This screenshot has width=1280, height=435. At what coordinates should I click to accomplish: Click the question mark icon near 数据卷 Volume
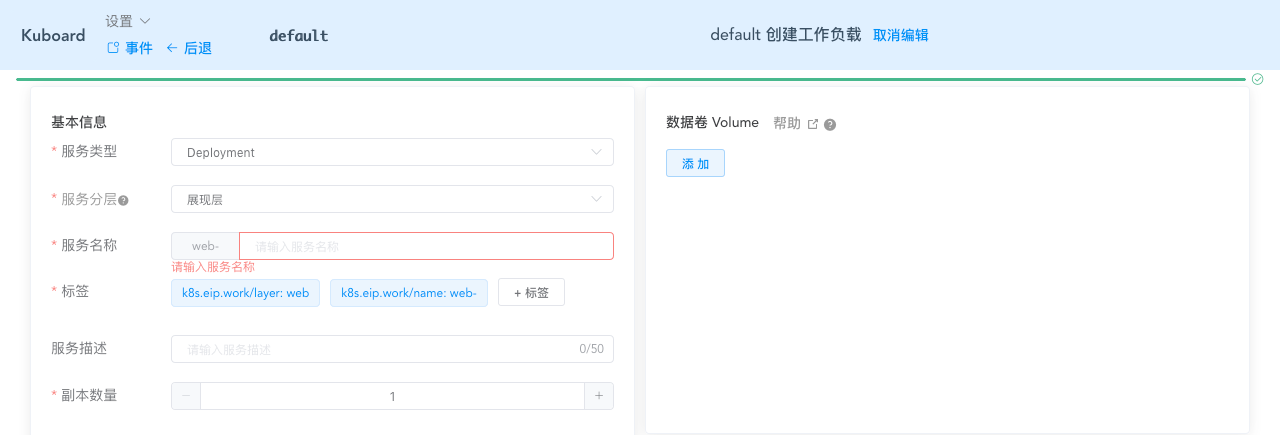pyautogui.click(x=830, y=125)
